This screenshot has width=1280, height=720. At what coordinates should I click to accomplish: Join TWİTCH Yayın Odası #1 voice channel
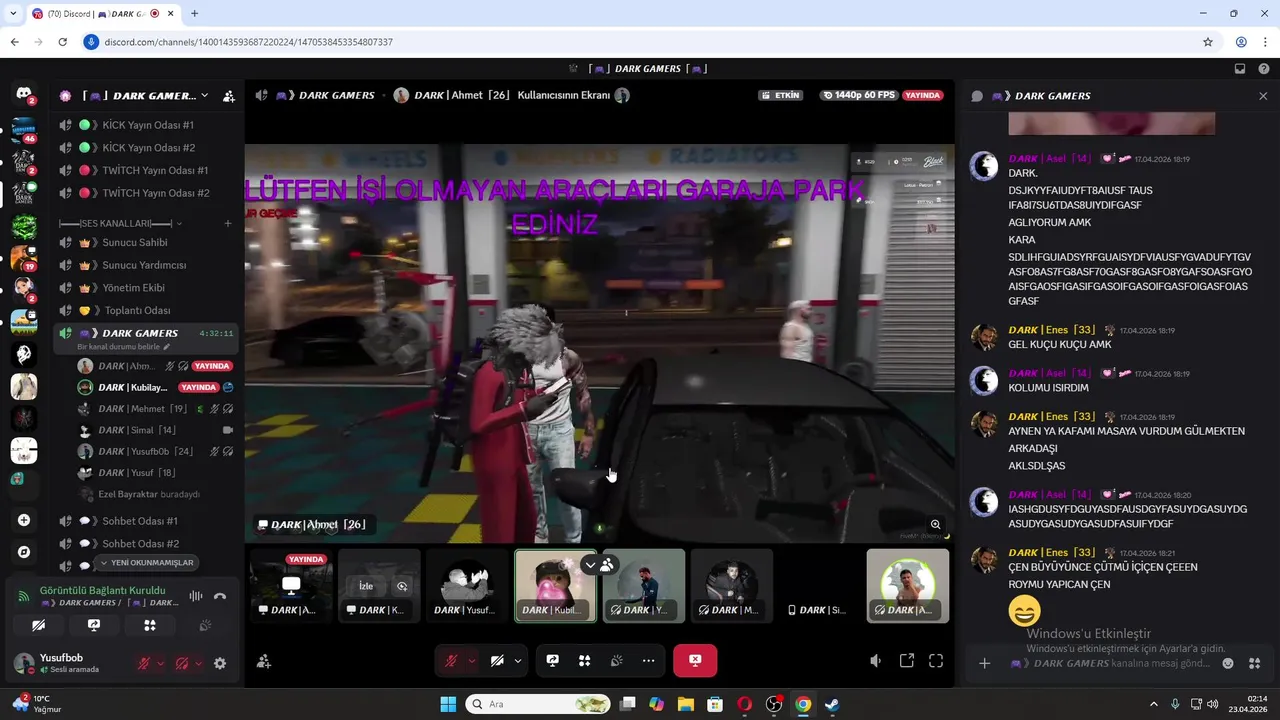148,170
